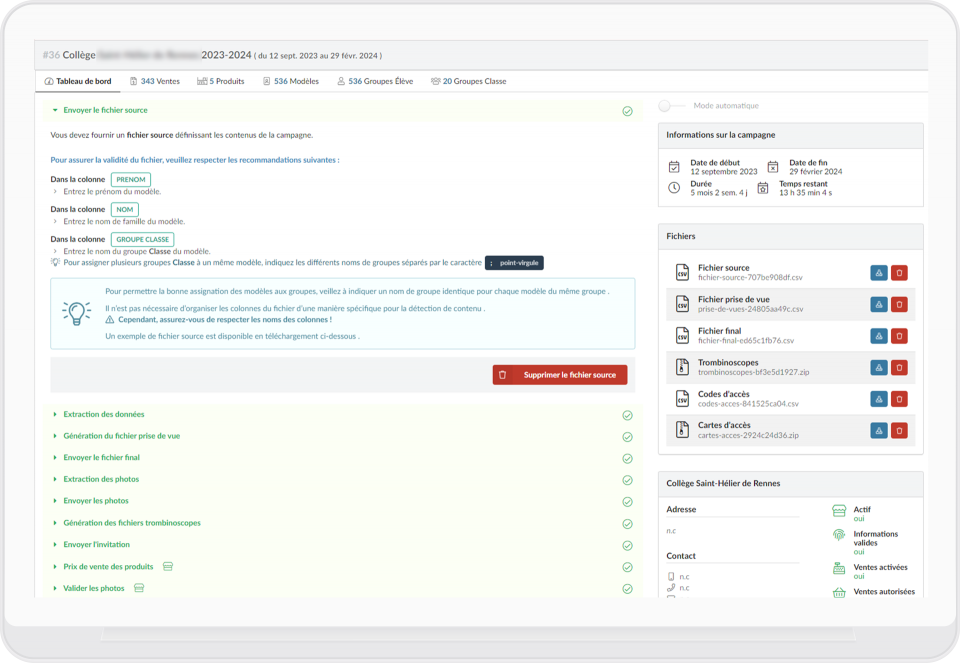Click the Trombinoscopes zip file icon
This screenshot has width=960, height=663.
pos(682,367)
